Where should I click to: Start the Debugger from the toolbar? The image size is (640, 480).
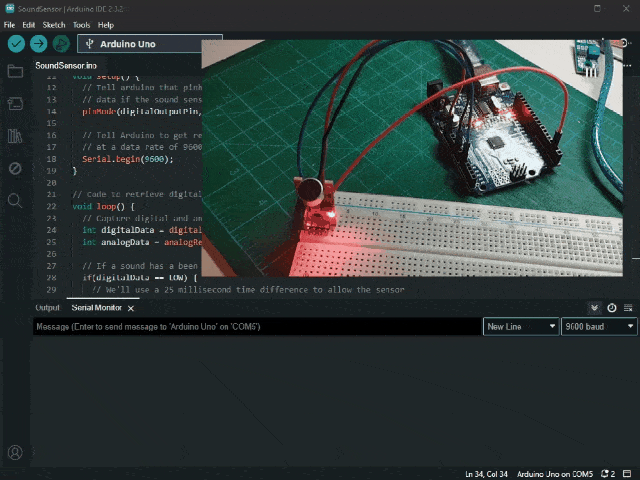pyautogui.click(x=61, y=44)
